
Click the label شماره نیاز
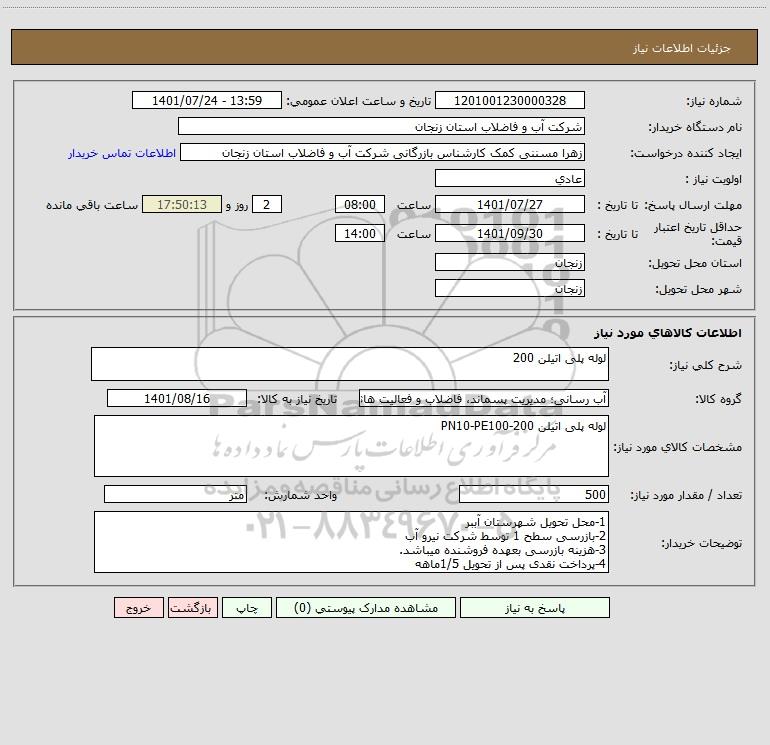pos(714,102)
